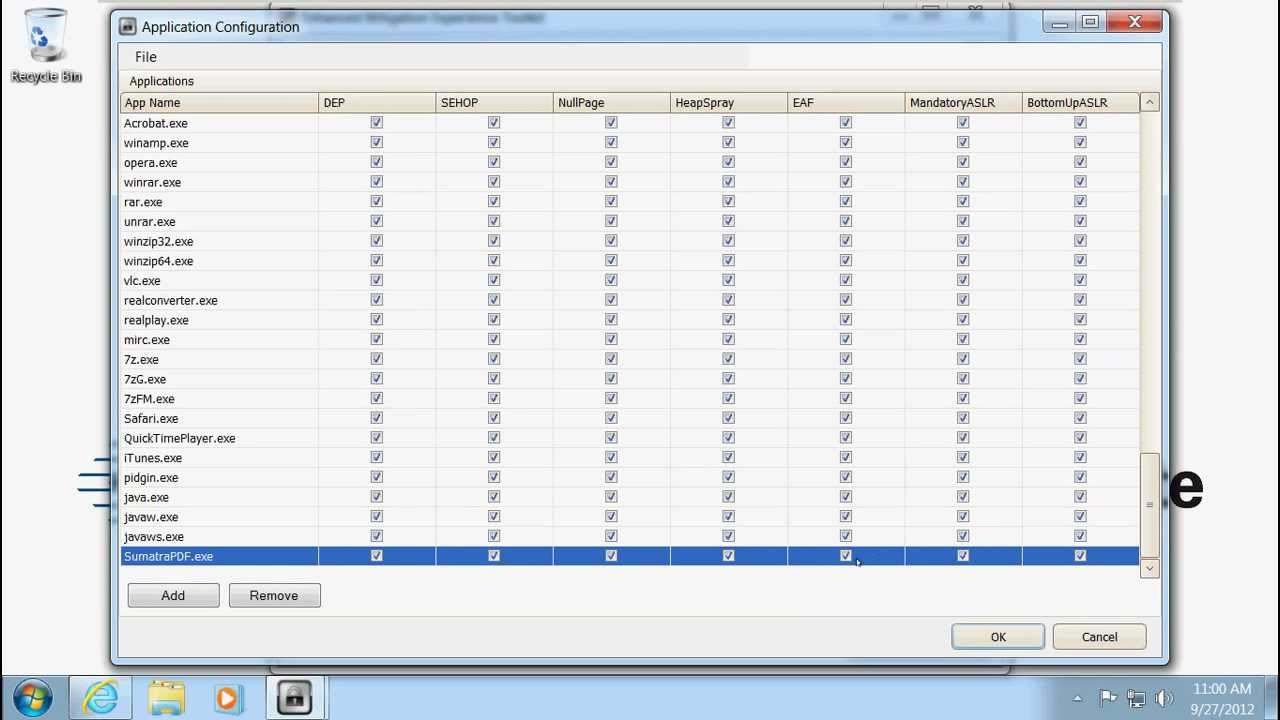Select the QuickTimePlayer.exe row
Screen dimensions: 1280x720
pyautogui.click(x=630, y=438)
